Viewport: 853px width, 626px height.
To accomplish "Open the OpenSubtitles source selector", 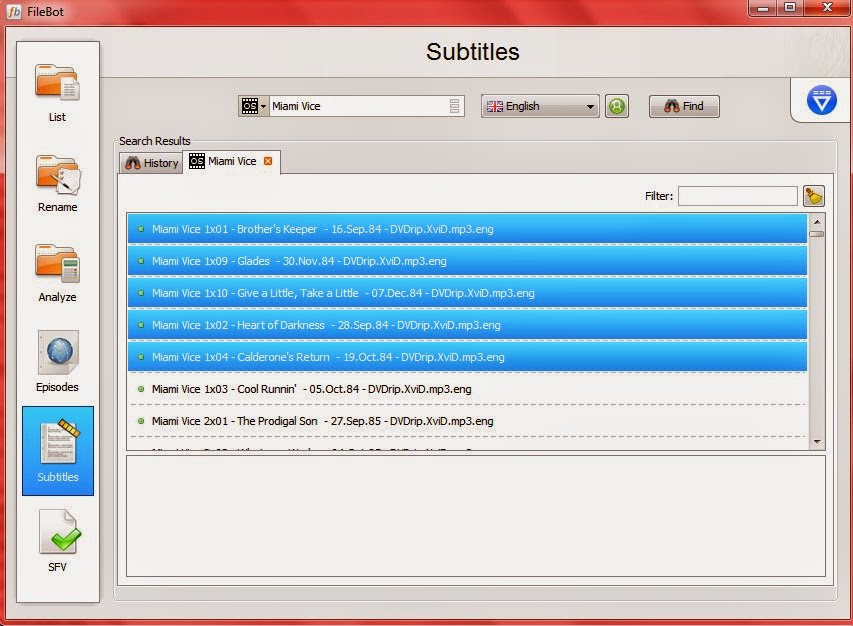I will coord(254,106).
